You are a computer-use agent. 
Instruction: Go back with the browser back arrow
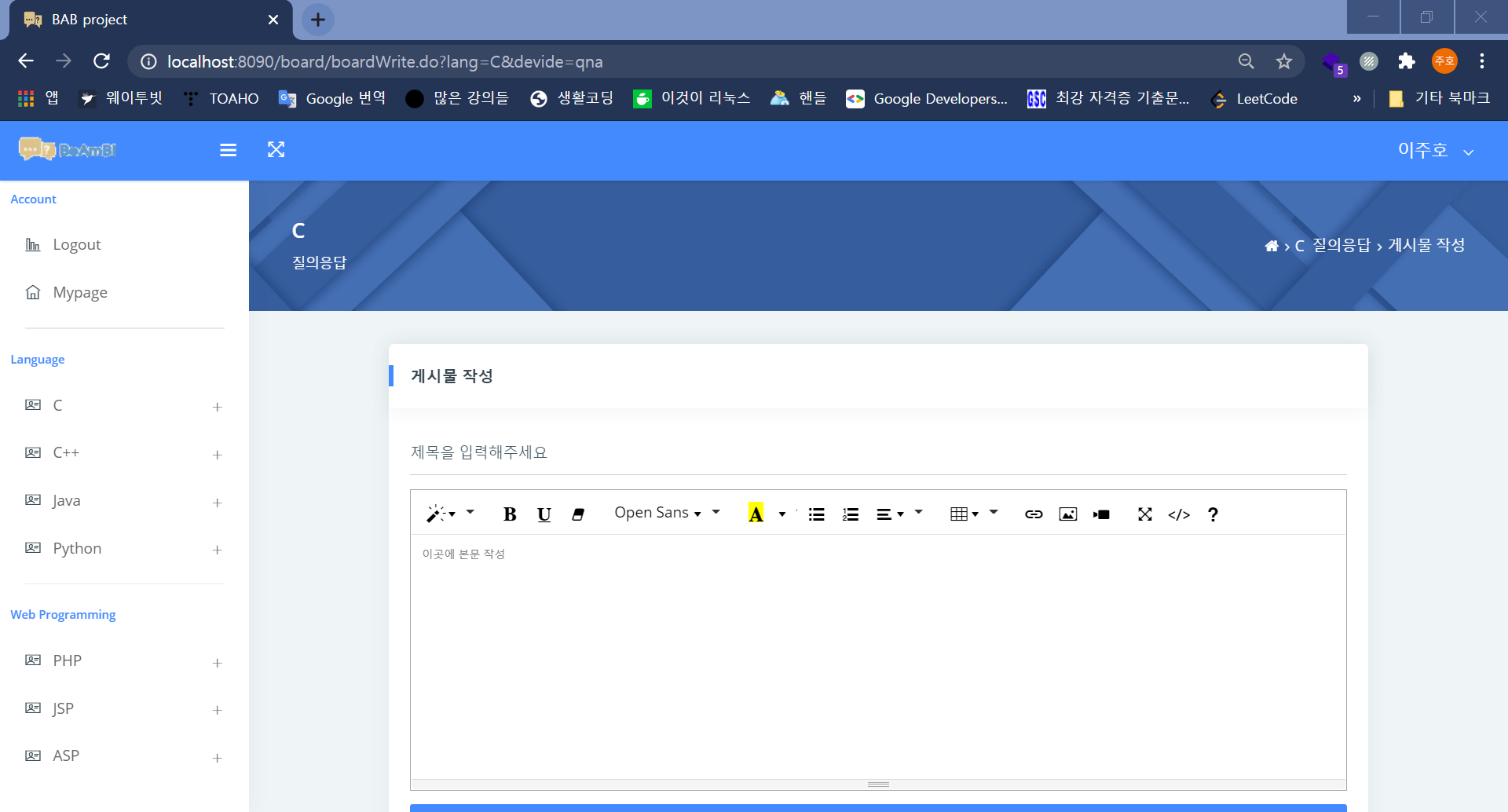(x=26, y=61)
